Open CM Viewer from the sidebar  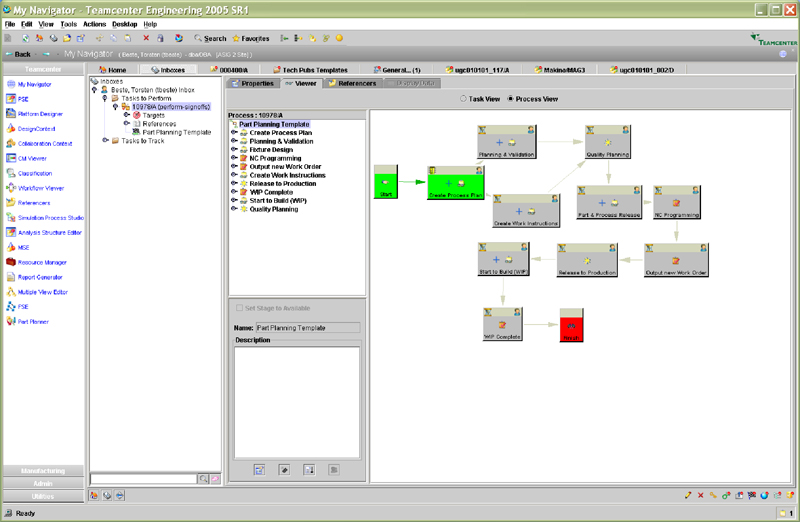[27, 158]
